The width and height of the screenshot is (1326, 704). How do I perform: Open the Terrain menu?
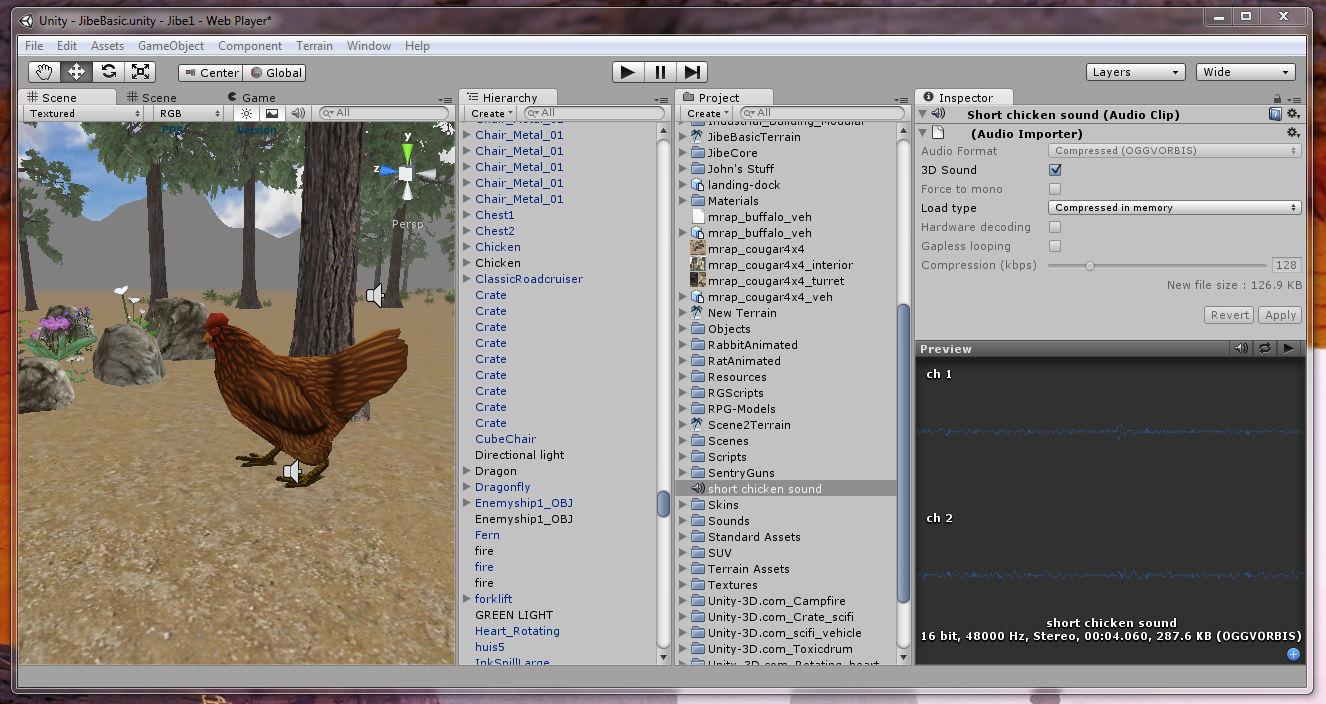pyautogui.click(x=314, y=46)
